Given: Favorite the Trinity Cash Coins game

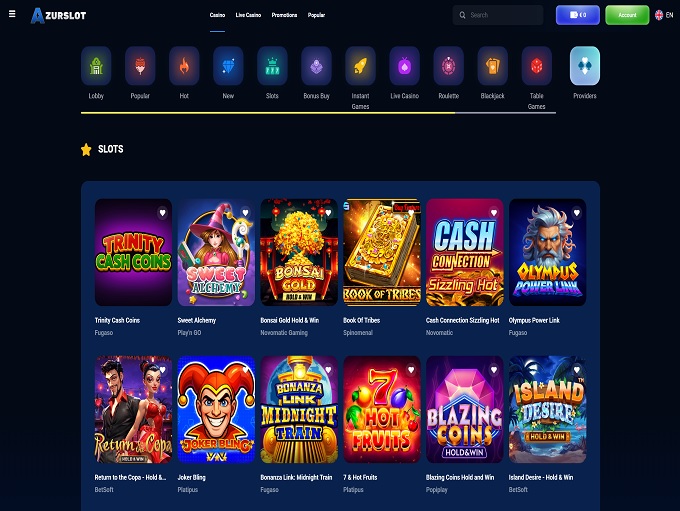Looking at the screenshot, I should pos(162,213).
